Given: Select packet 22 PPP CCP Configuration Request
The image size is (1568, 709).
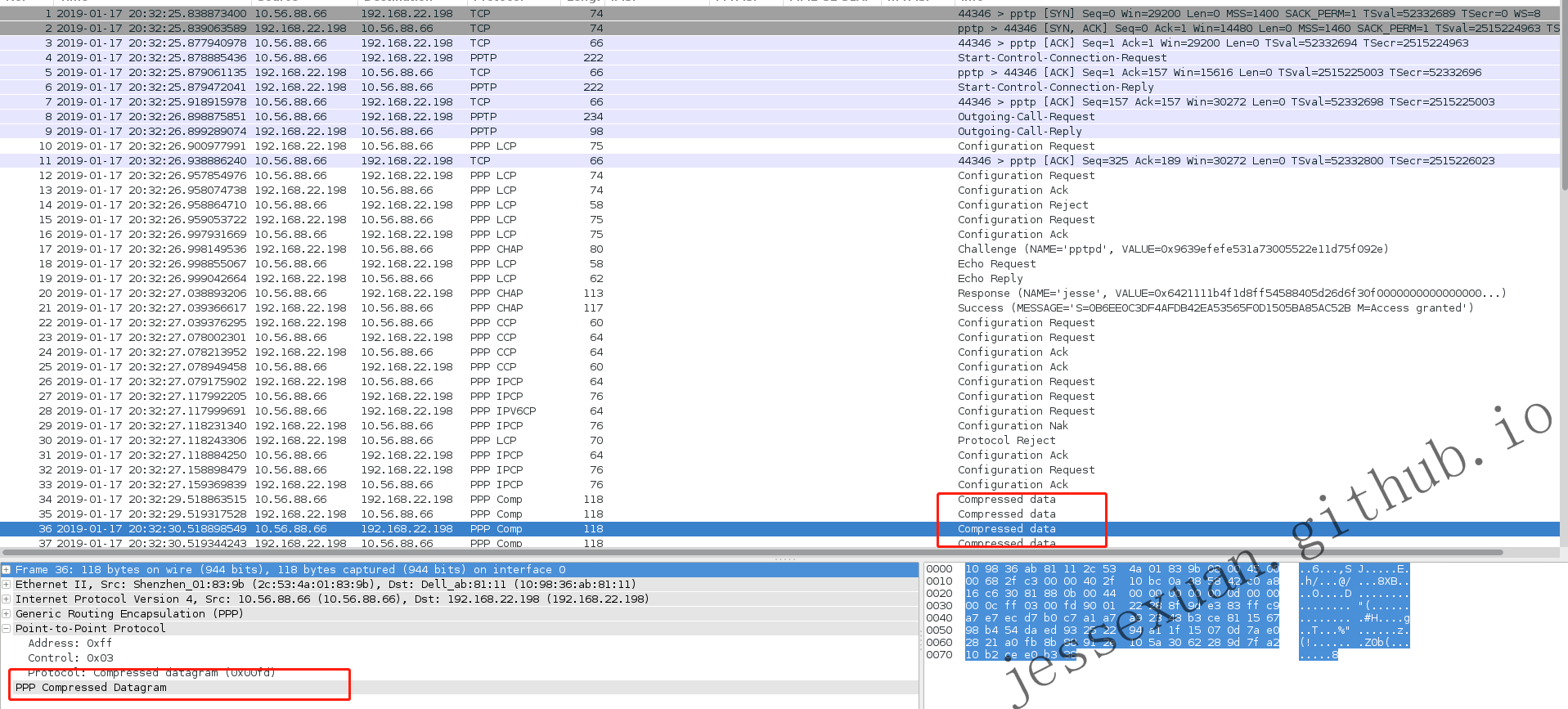Looking at the screenshot, I should coord(780,323).
